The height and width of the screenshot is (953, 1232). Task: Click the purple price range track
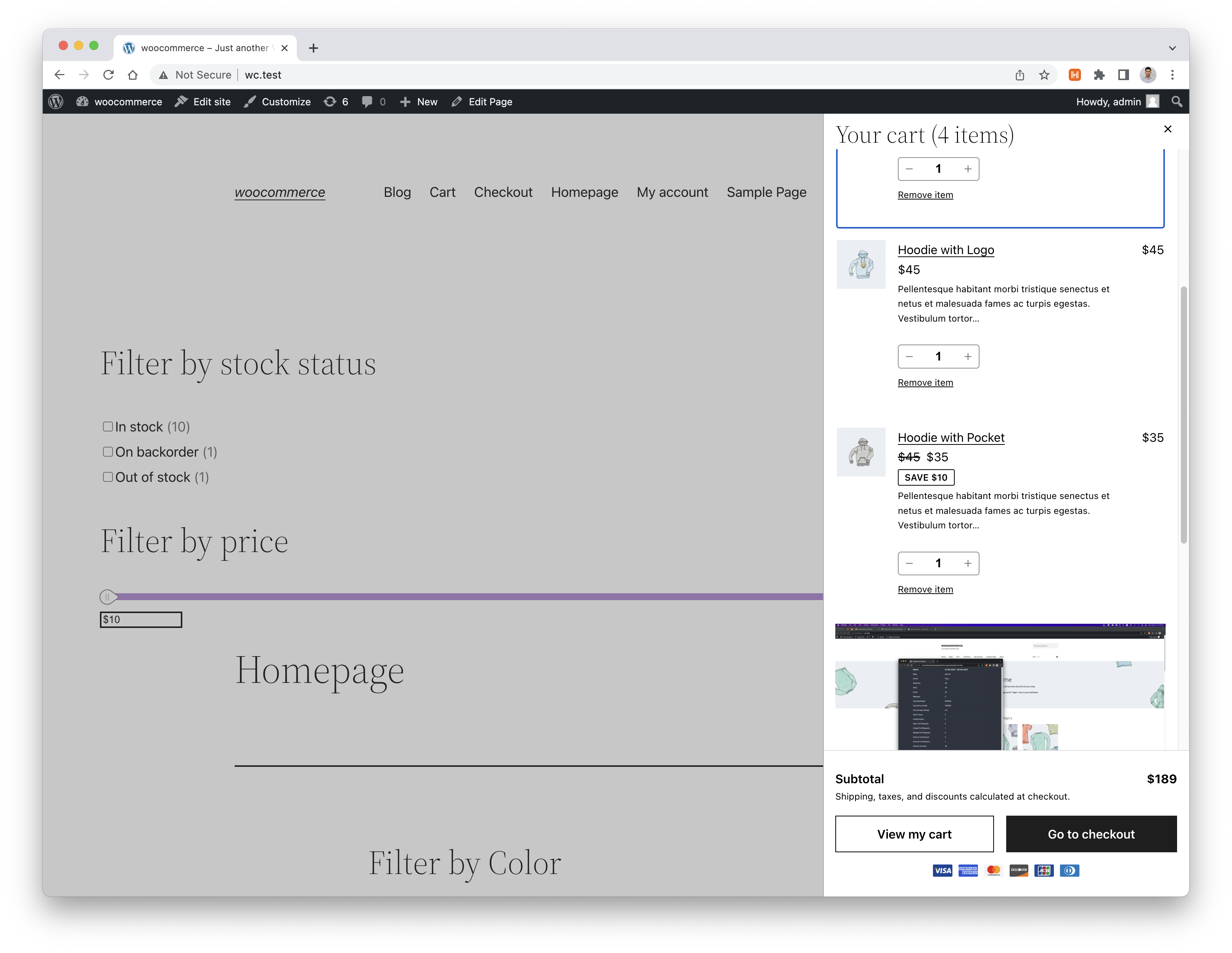click(470, 596)
